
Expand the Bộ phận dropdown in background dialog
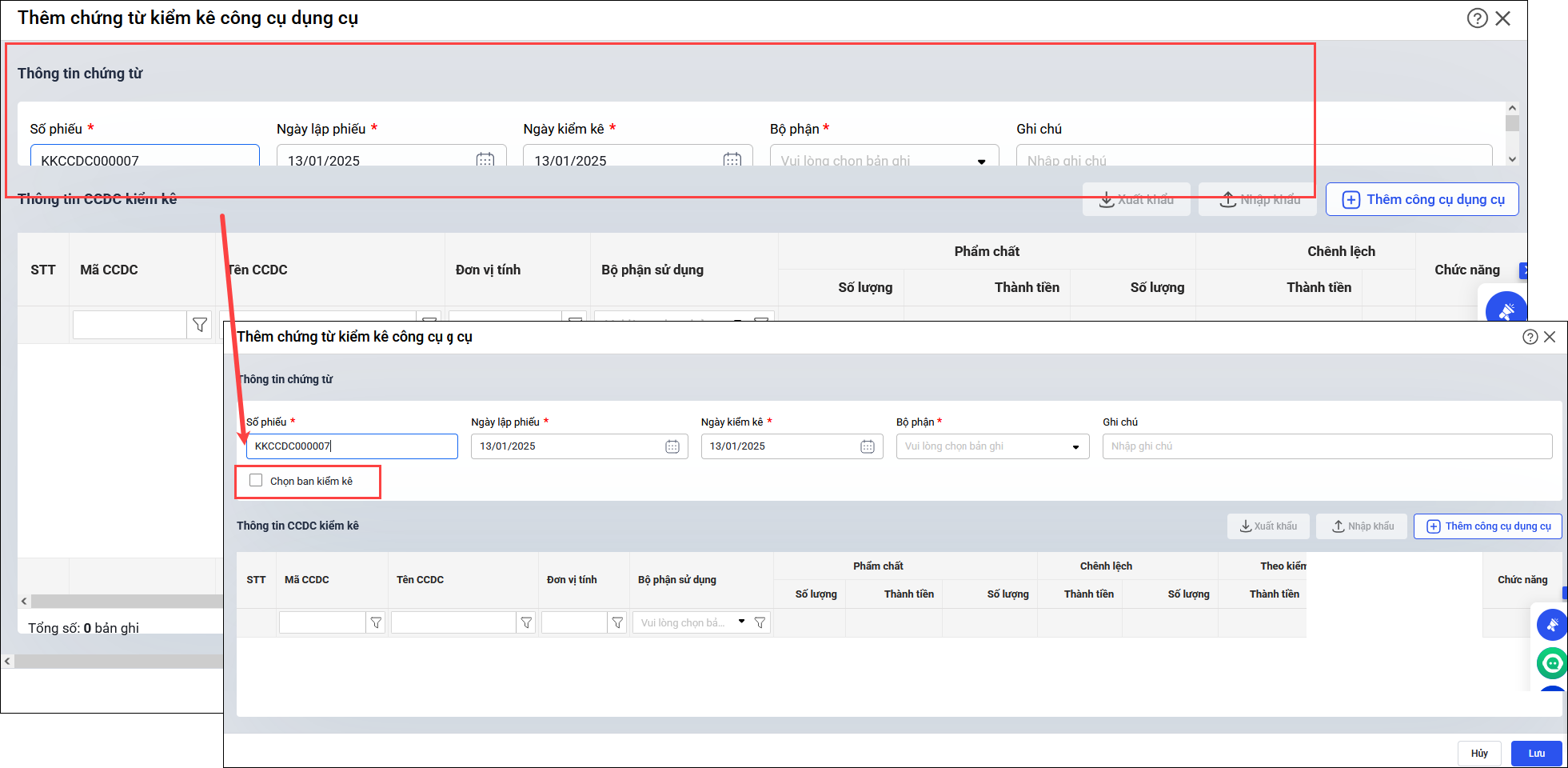(981, 161)
